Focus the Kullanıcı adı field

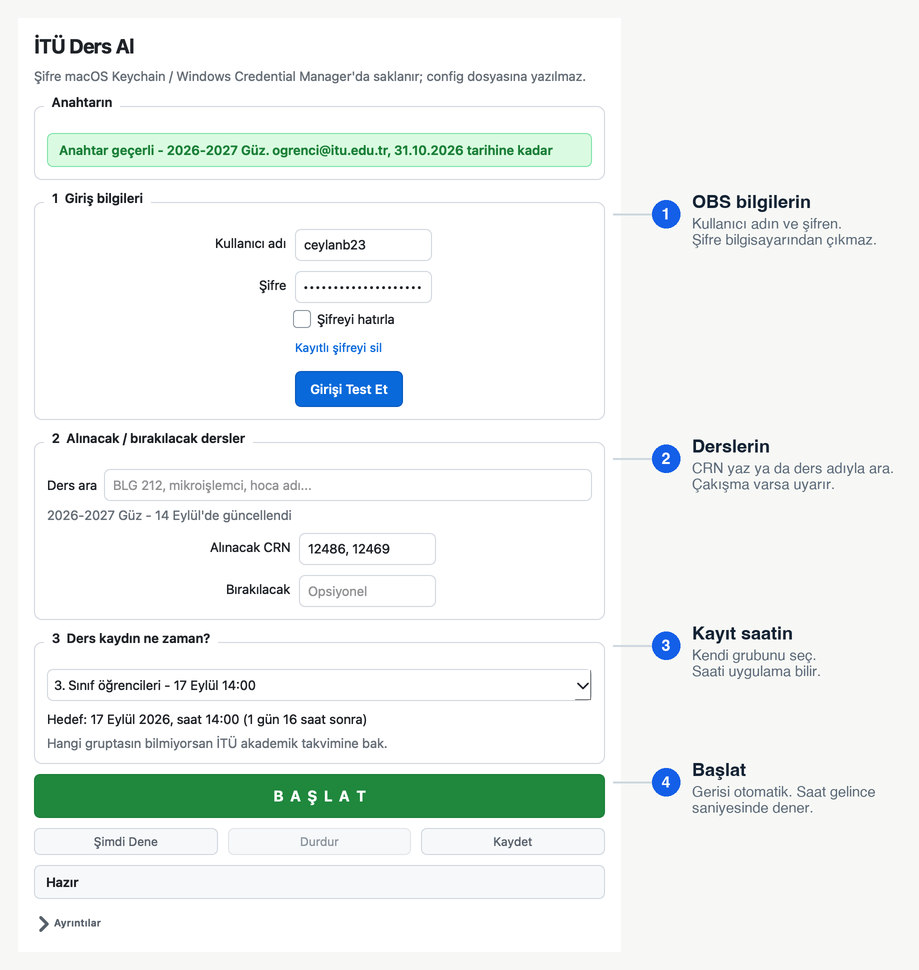tap(363, 245)
